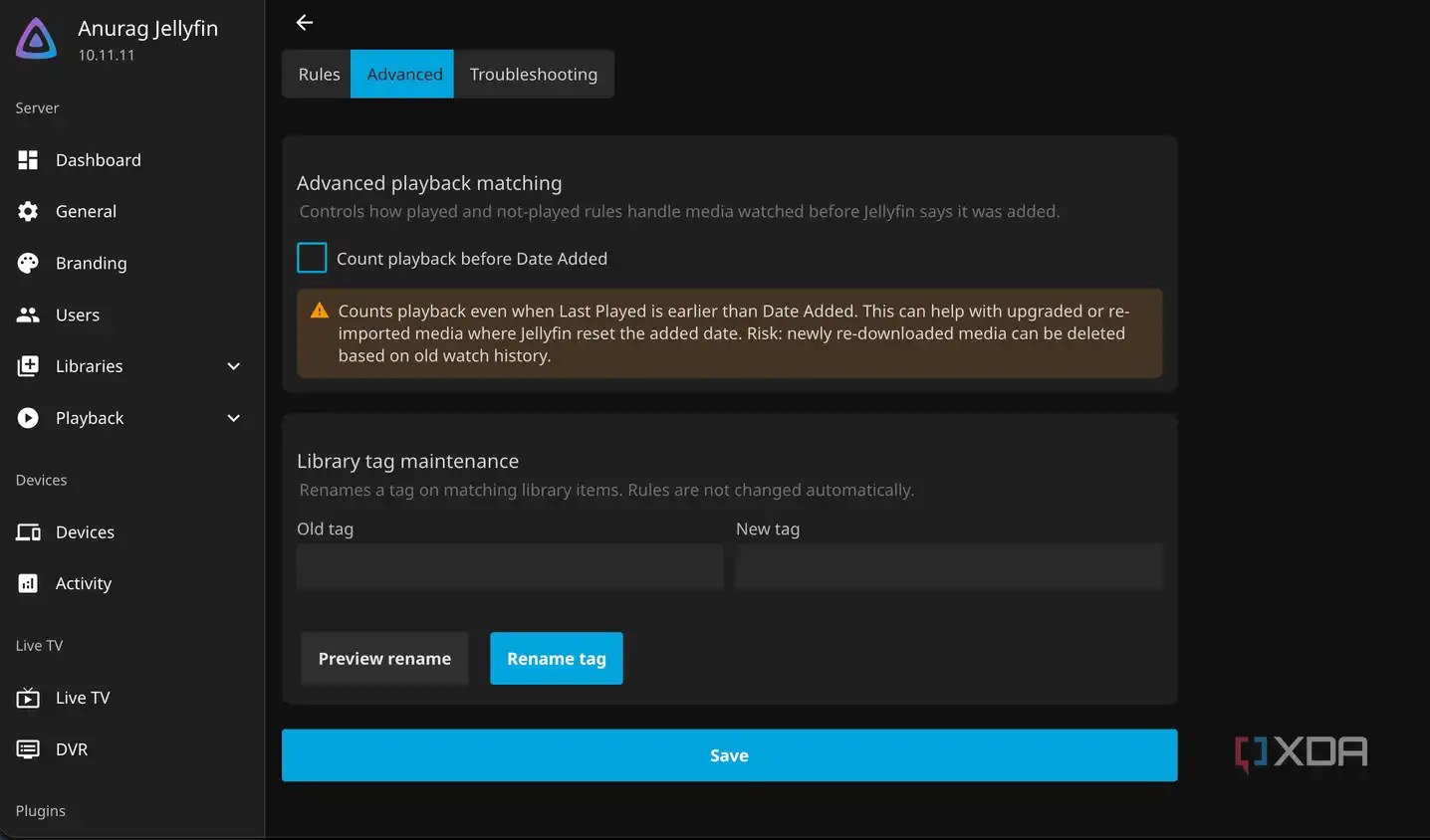Open the Users page label
Screen dimensions: 1430x840
coord(78,315)
